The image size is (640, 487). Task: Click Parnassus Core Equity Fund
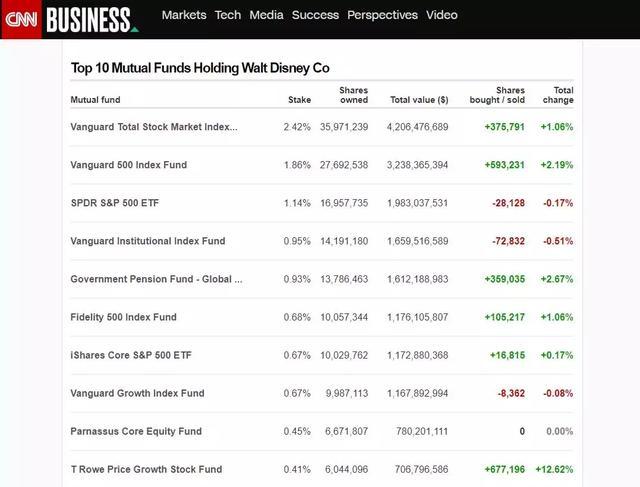(136, 431)
